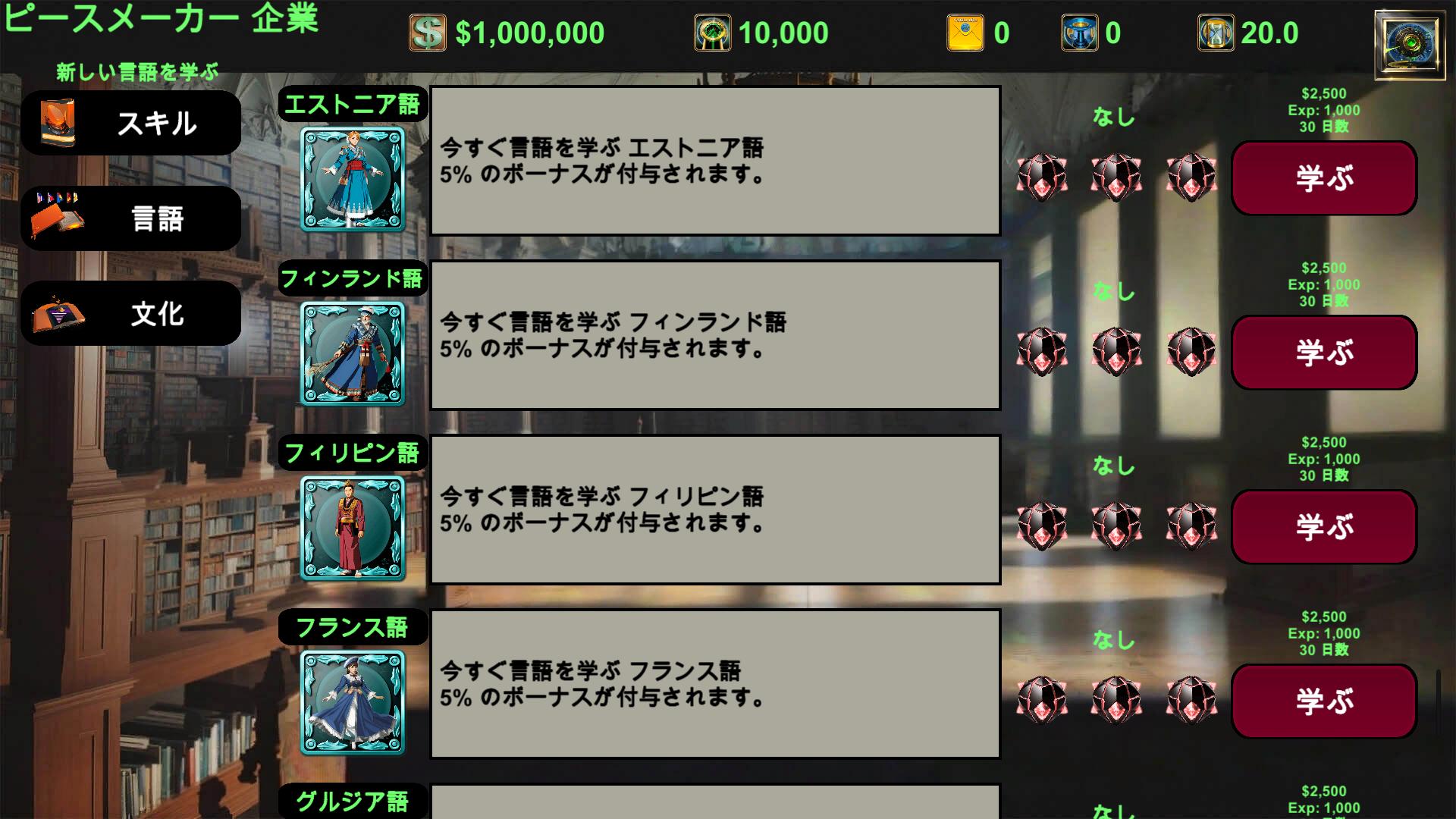Click third gem slot in French row
Image resolution: width=1456 pixels, height=819 pixels.
[1191, 699]
